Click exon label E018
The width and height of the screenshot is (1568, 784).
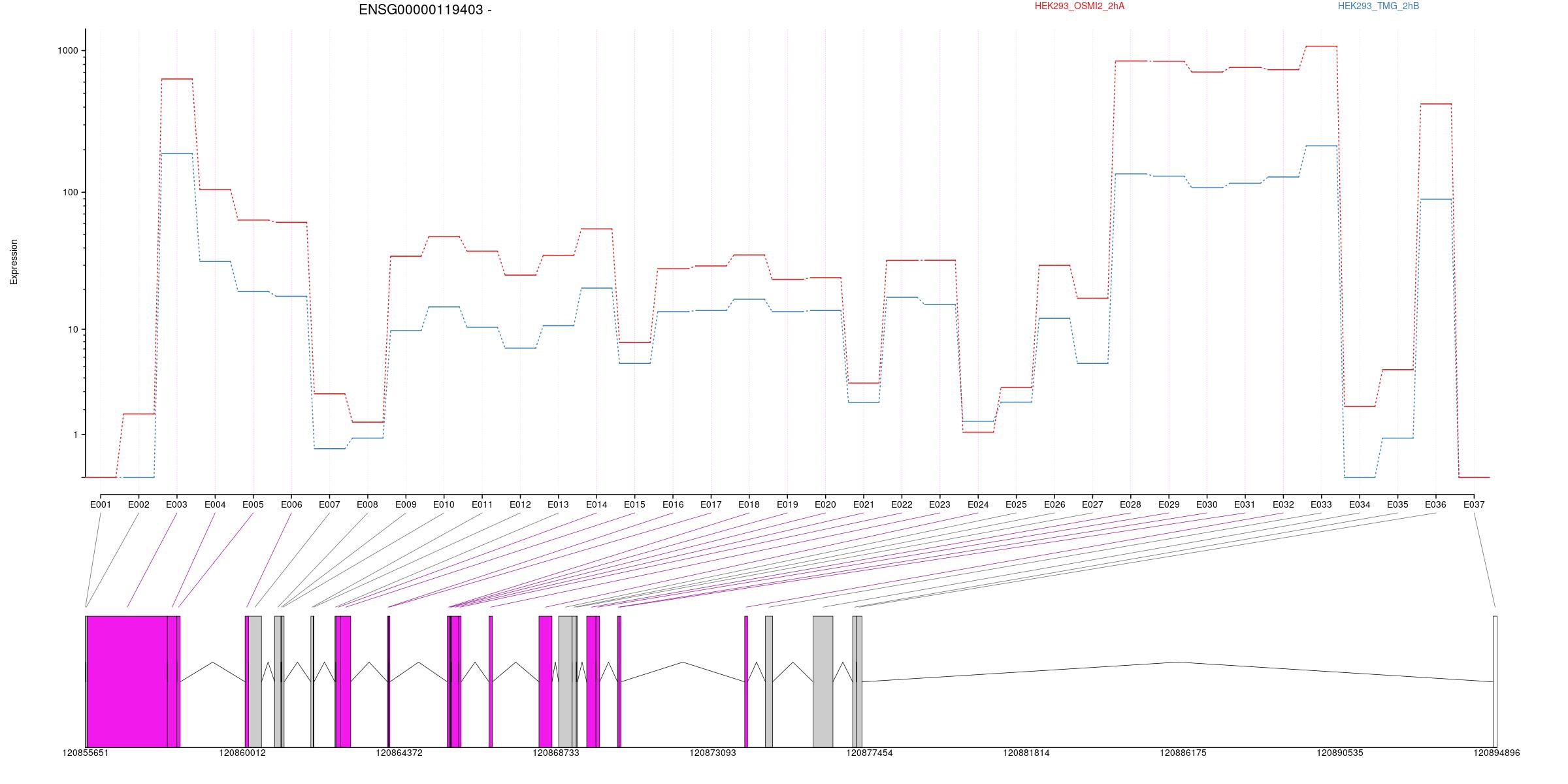pyautogui.click(x=749, y=504)
